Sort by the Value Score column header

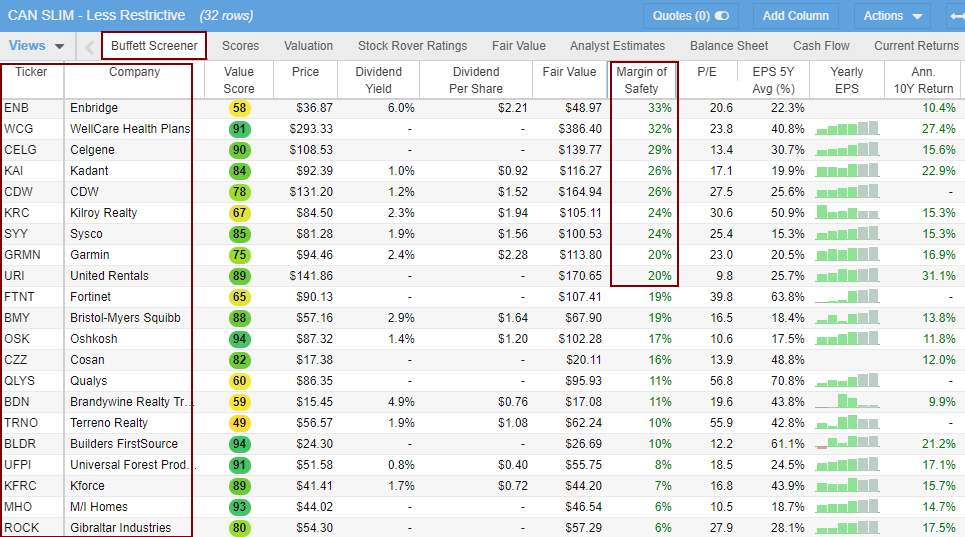pyautogui.click(x=239, y=80)
